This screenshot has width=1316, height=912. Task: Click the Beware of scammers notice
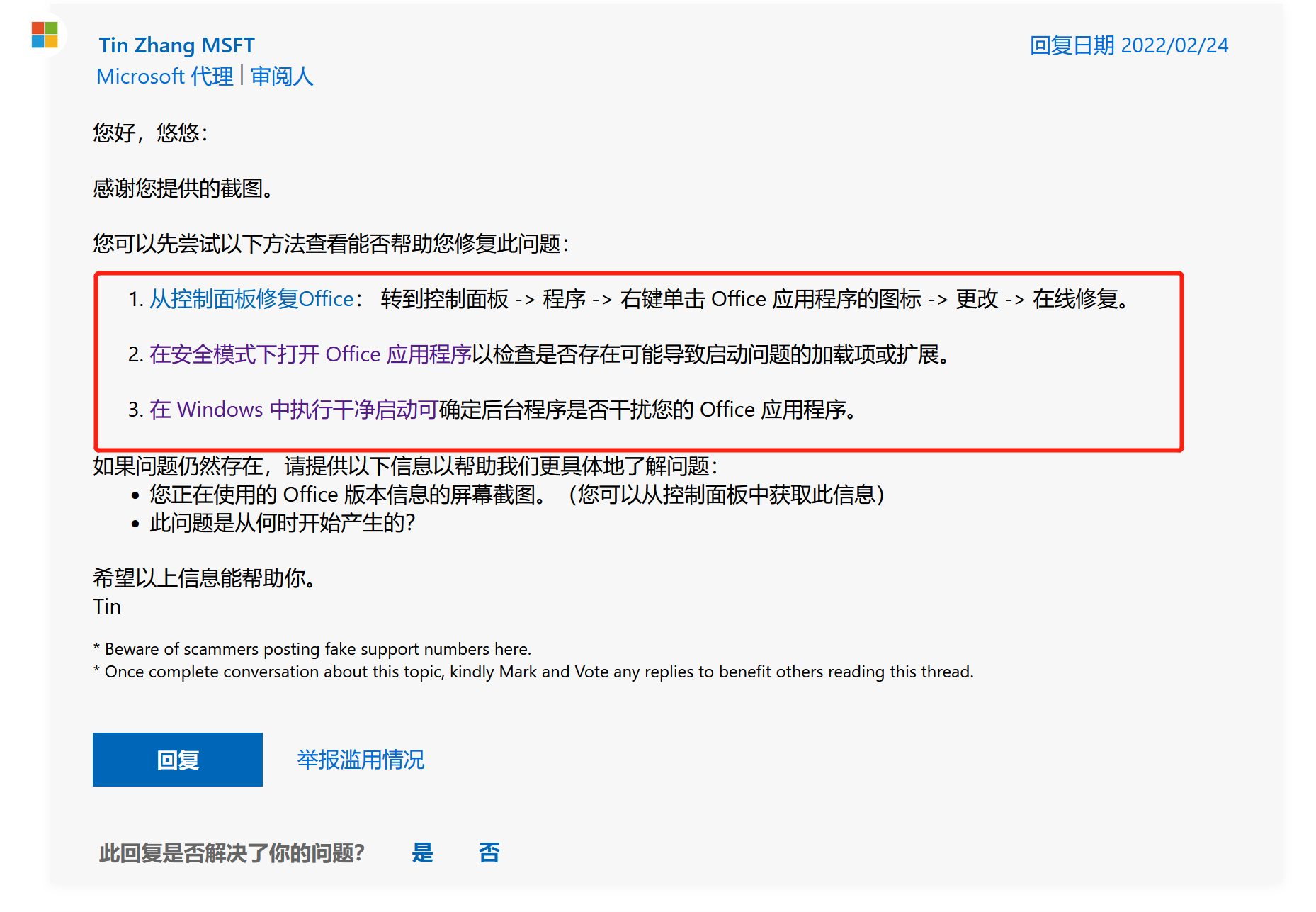pyautogui.click(x=312, y=649)
